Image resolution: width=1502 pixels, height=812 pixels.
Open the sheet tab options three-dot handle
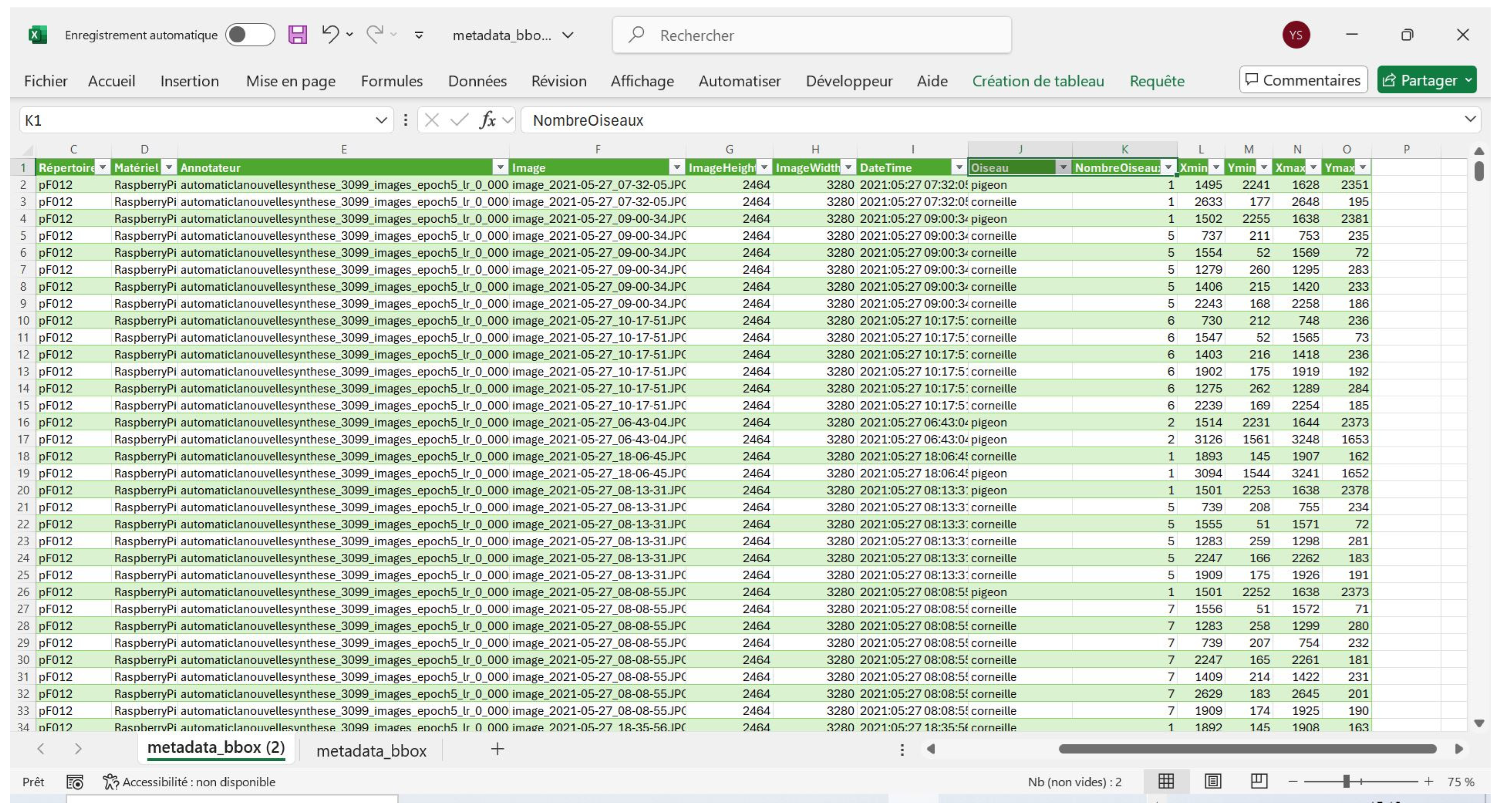(x=902, y=750)
